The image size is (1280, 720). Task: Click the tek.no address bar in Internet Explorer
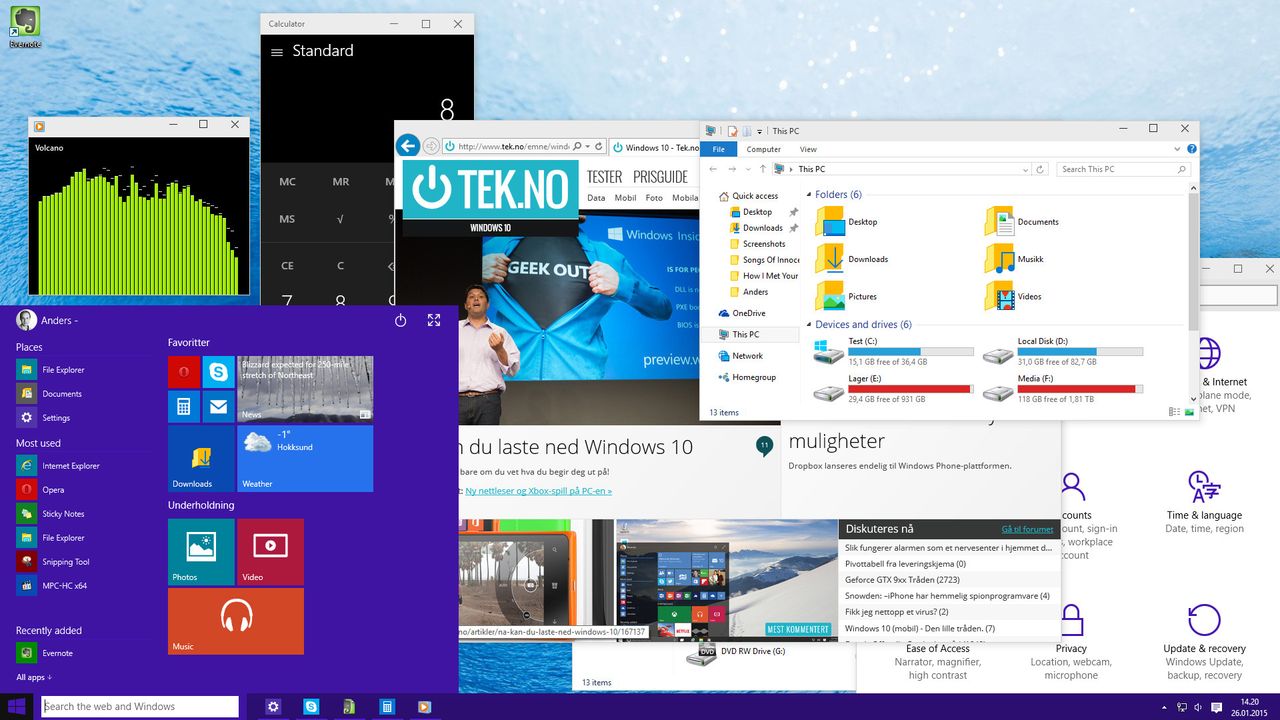pyautogui.click(x=523, y=146)
